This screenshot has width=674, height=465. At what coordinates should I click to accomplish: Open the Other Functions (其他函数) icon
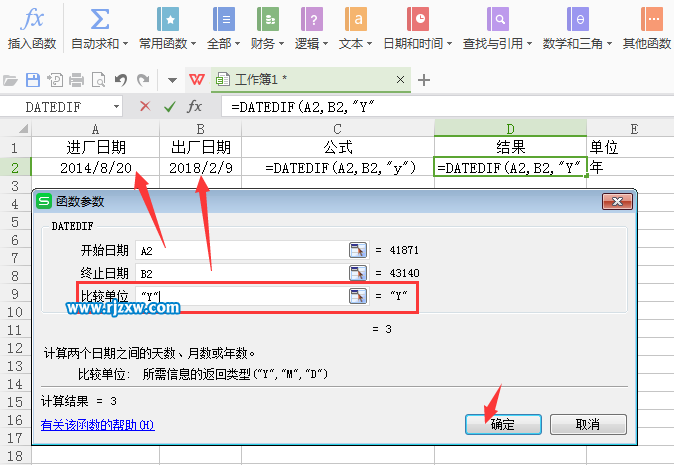[x=652, y=19]
